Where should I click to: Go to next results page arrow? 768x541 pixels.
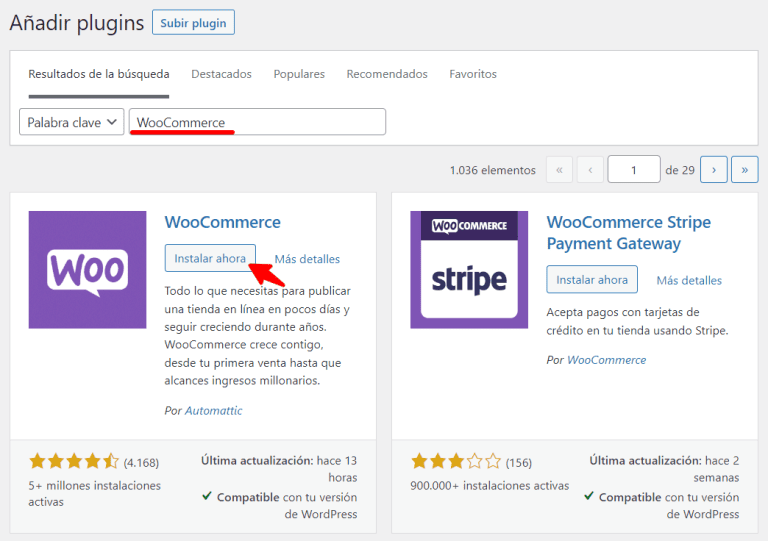[713, 170]
